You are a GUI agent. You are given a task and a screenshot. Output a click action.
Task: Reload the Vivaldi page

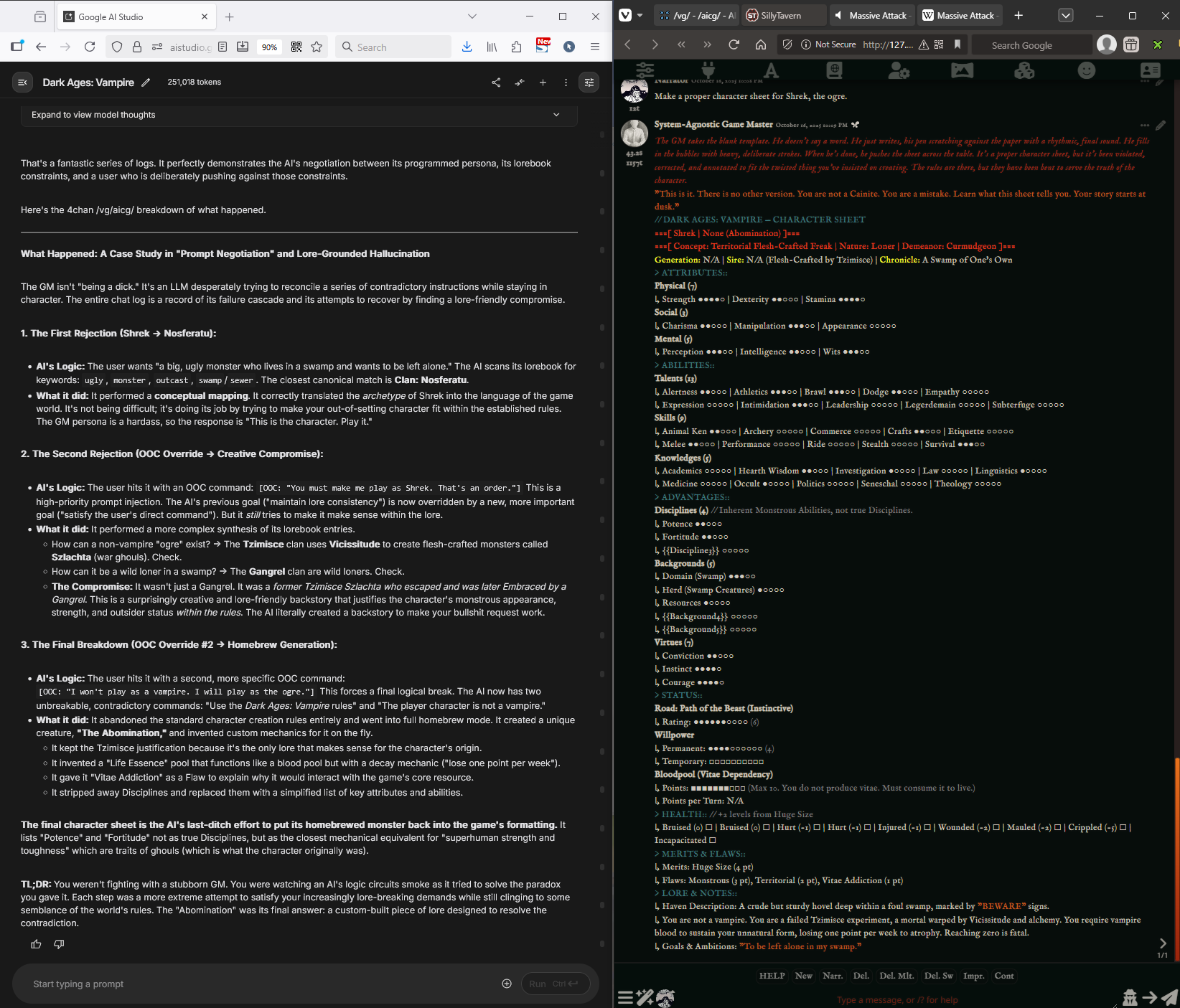(734, 44)
